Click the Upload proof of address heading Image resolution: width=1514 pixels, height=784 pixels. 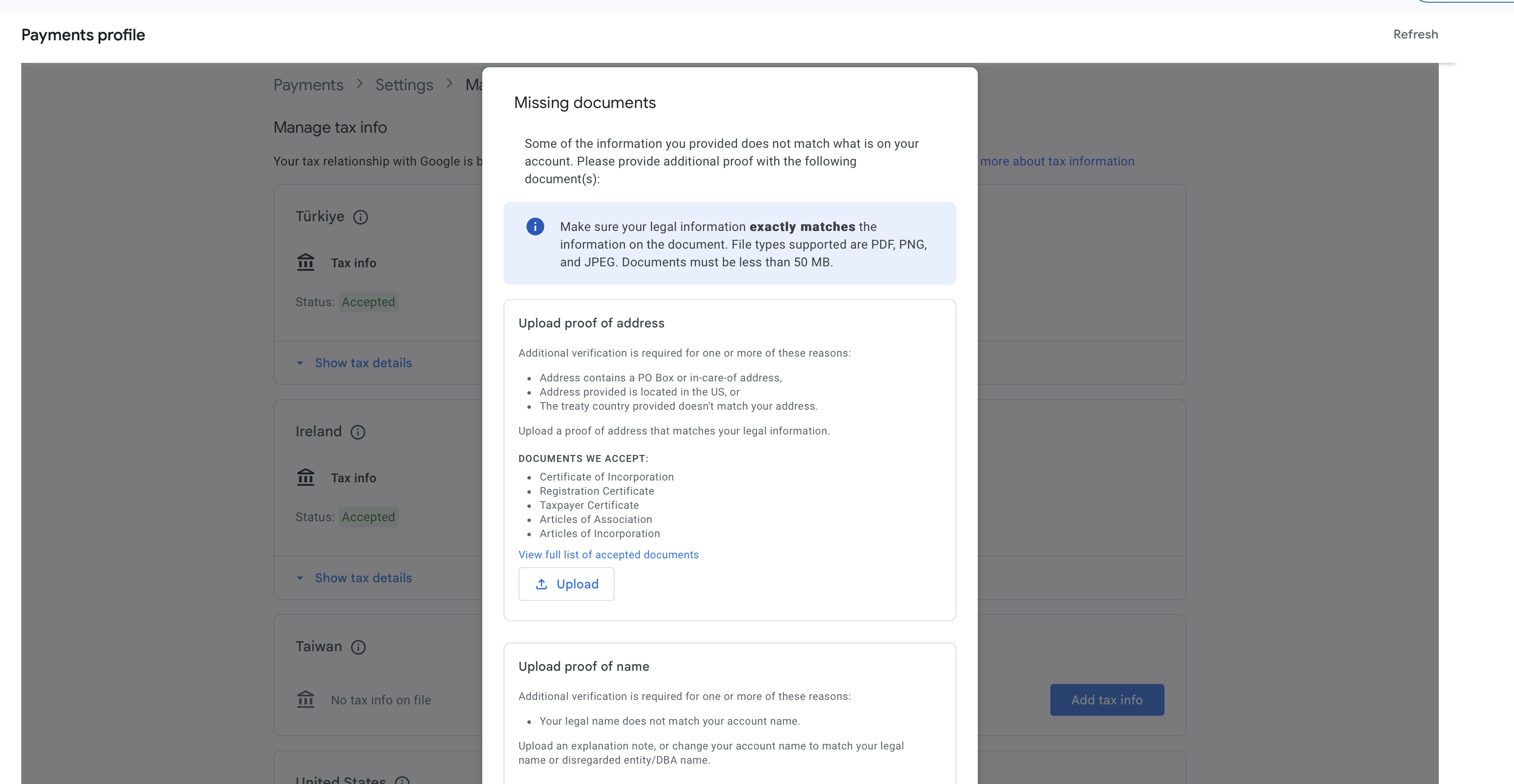click(x=591, y=323)
